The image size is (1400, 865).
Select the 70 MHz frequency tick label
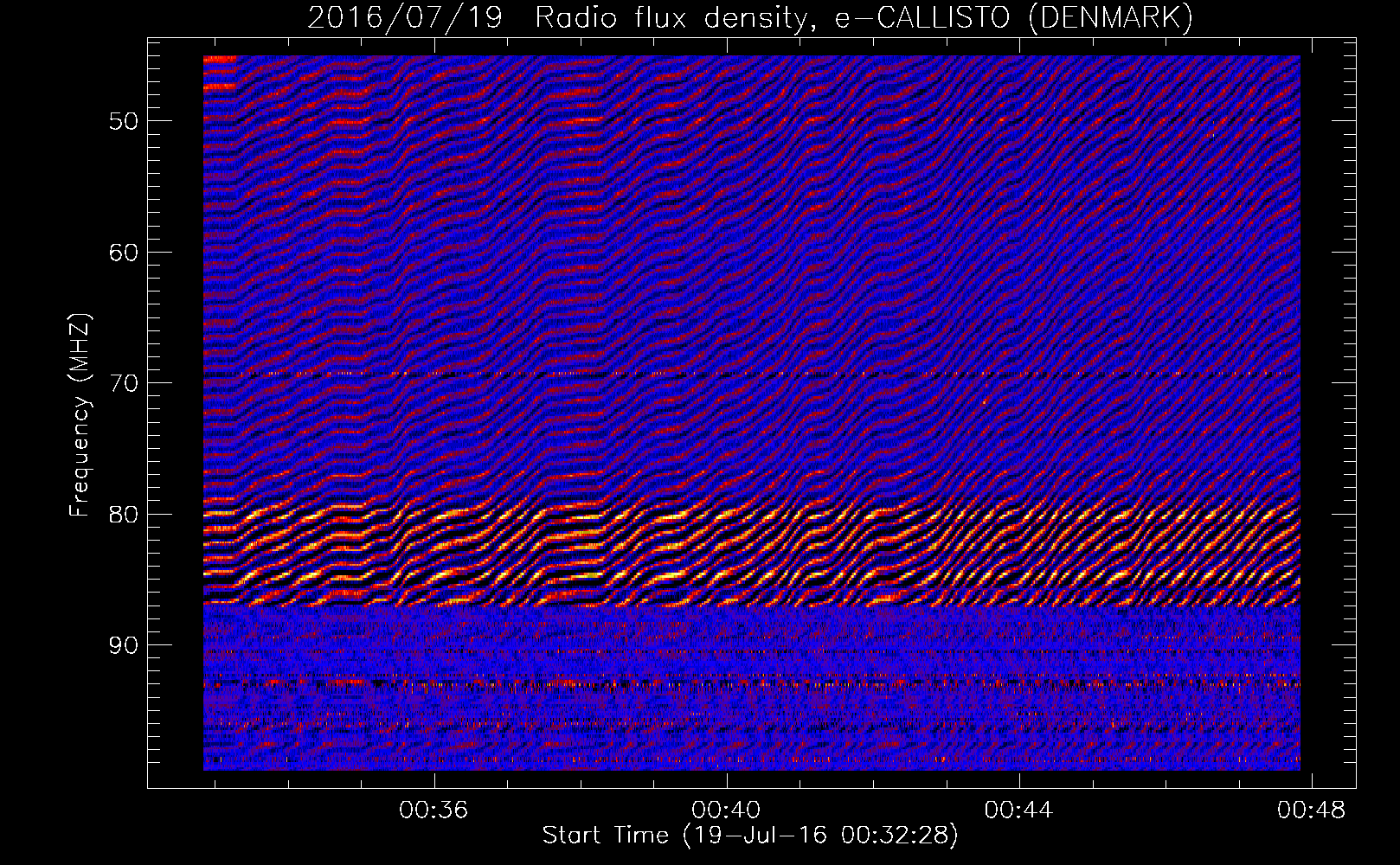pyautogui.click(x=123, y=383)
